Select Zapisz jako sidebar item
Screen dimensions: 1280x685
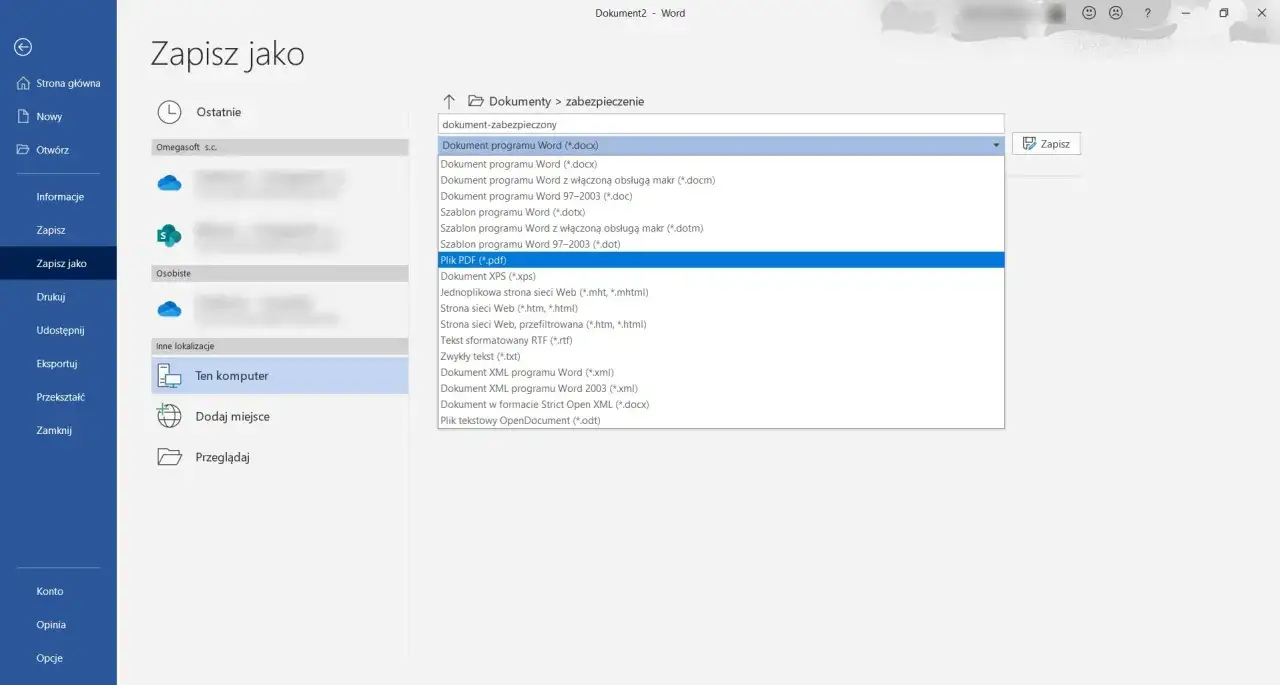pyautogui.click(x=58, y=264)
